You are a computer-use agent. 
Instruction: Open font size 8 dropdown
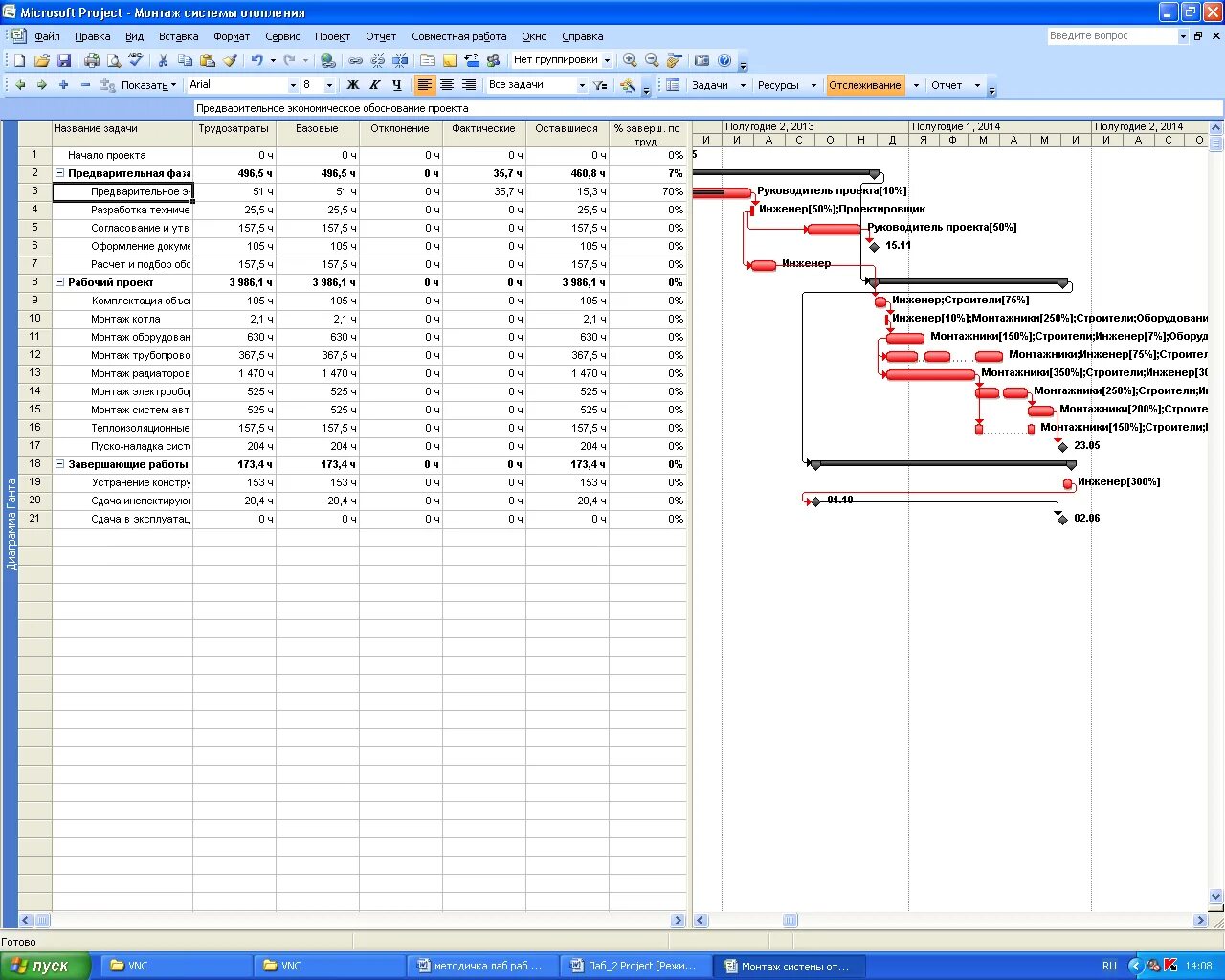coord(329,85)
